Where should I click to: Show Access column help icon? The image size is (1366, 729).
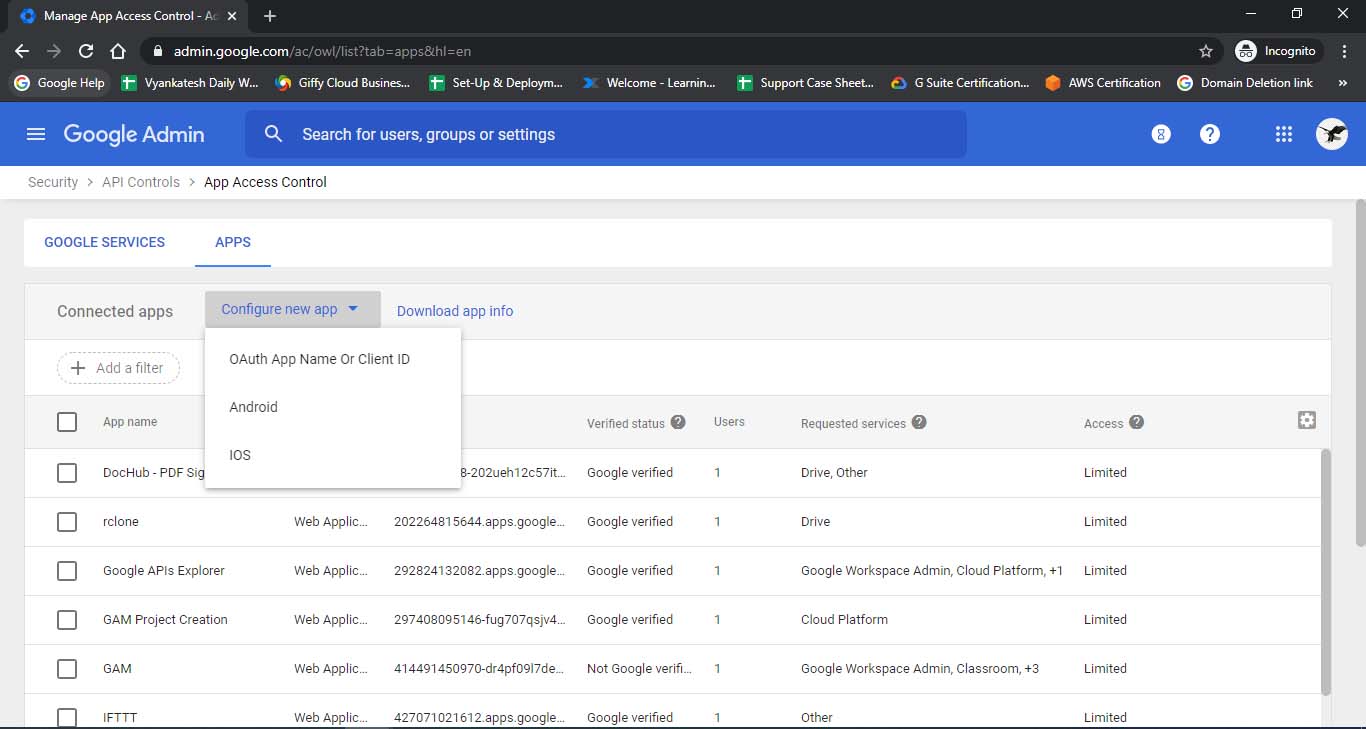tap(1136, 422)
